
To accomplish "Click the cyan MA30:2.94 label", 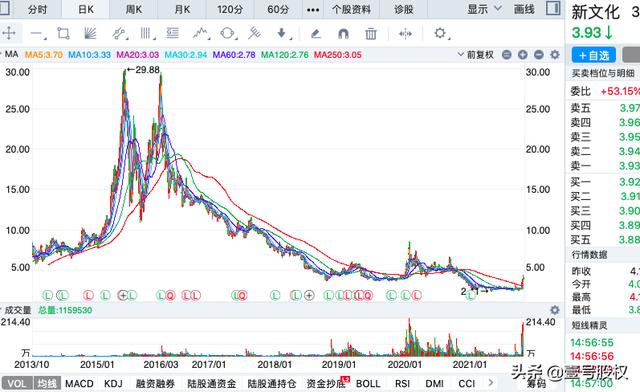I will click(186, 55).
